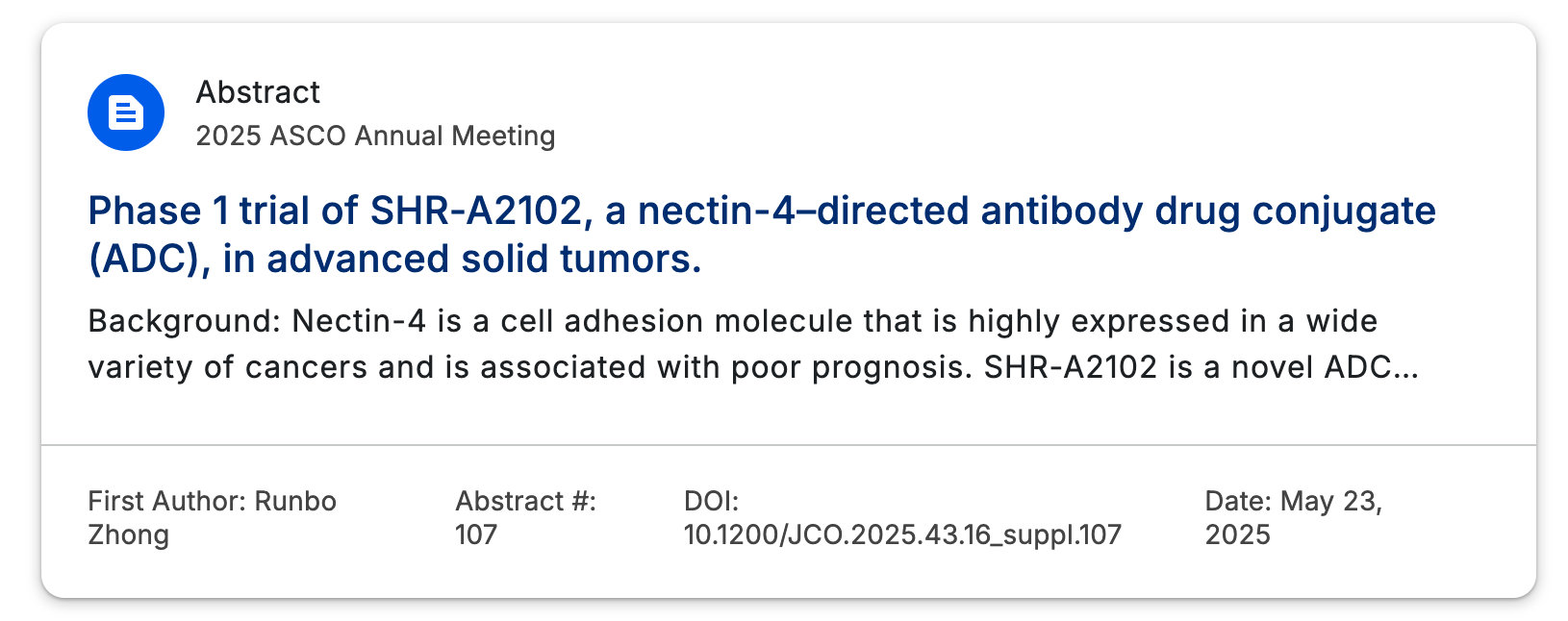The height and width of the screenshot is (621, 1568).
Task: Click the Background summary paragraph
Action: (x=753, y=344)
